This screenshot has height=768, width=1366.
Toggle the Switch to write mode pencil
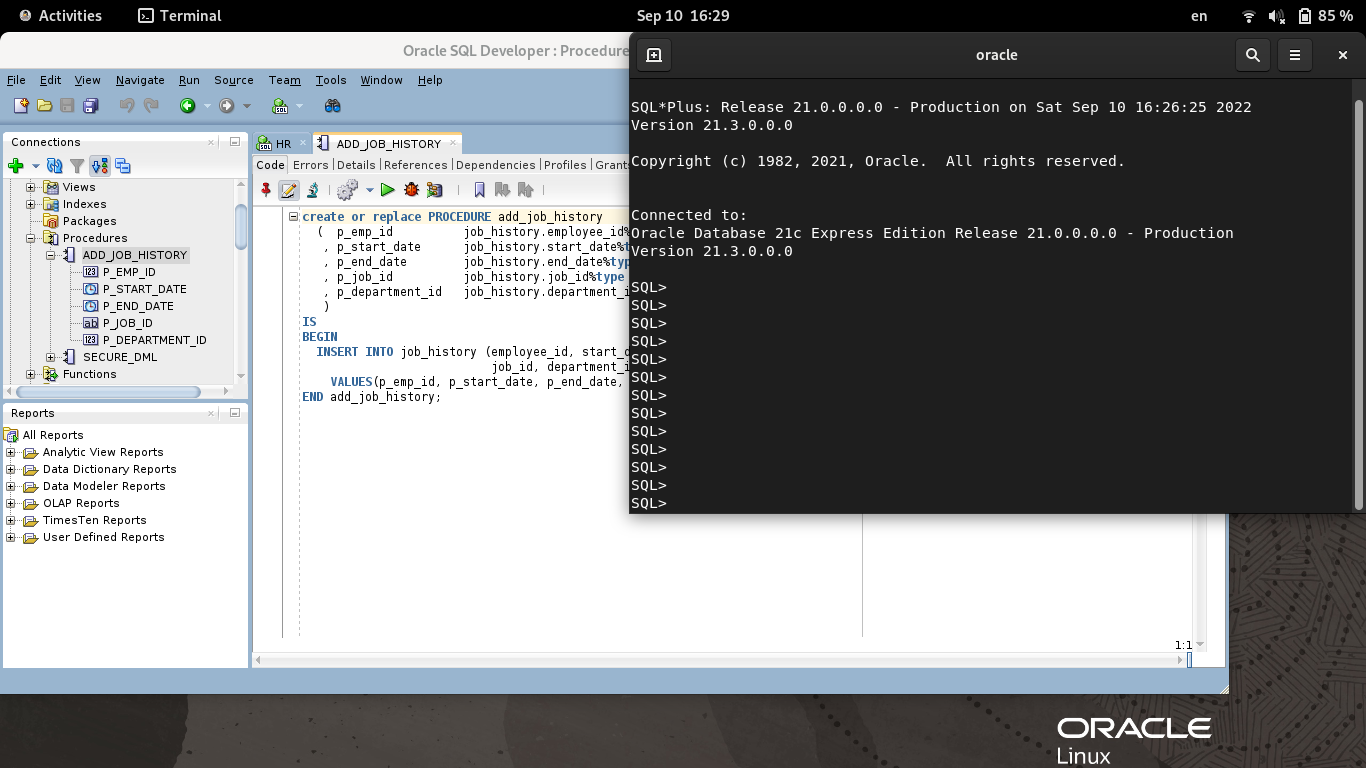289,190
